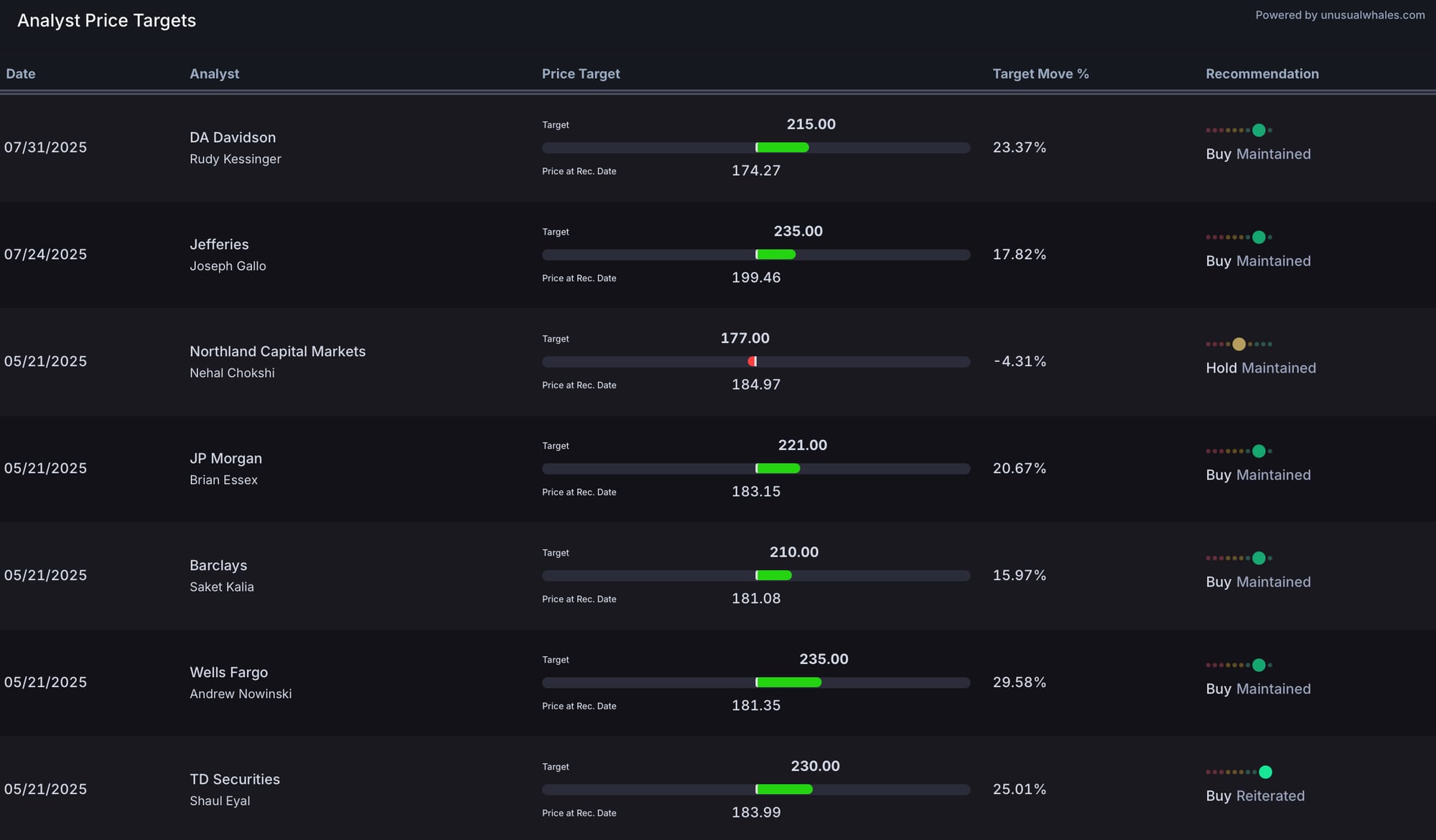Select analyst name Rudy Kessinger

236,159
